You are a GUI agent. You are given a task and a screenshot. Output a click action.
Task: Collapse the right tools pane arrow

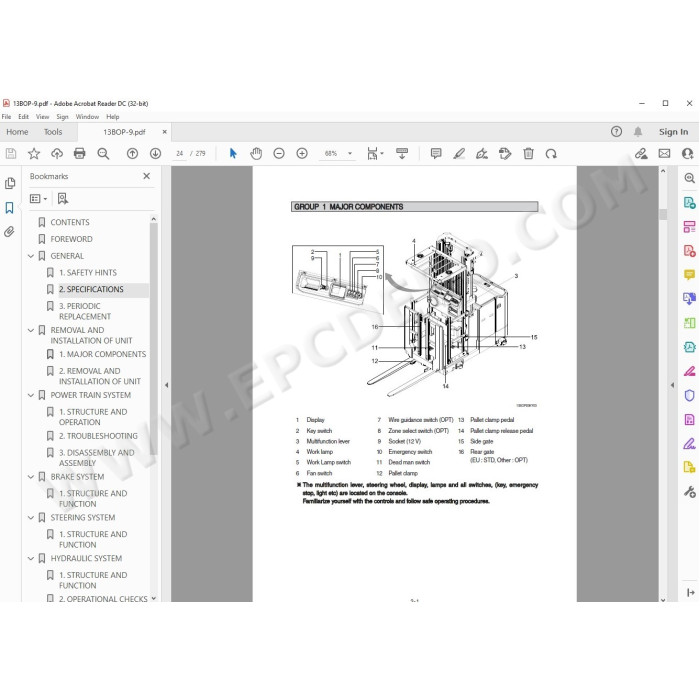(672, 385)
